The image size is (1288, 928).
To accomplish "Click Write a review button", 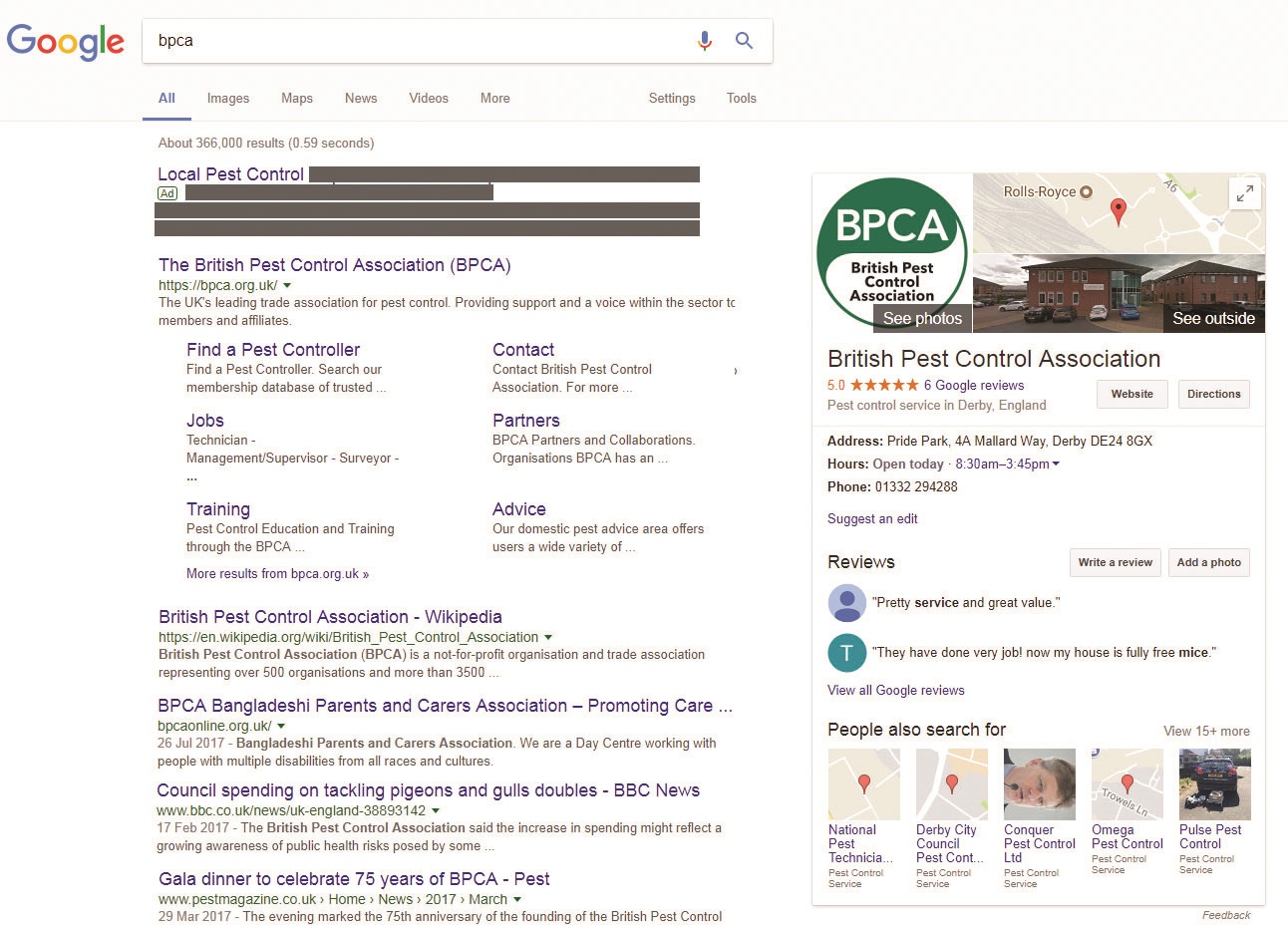I will click(1116, 562).
